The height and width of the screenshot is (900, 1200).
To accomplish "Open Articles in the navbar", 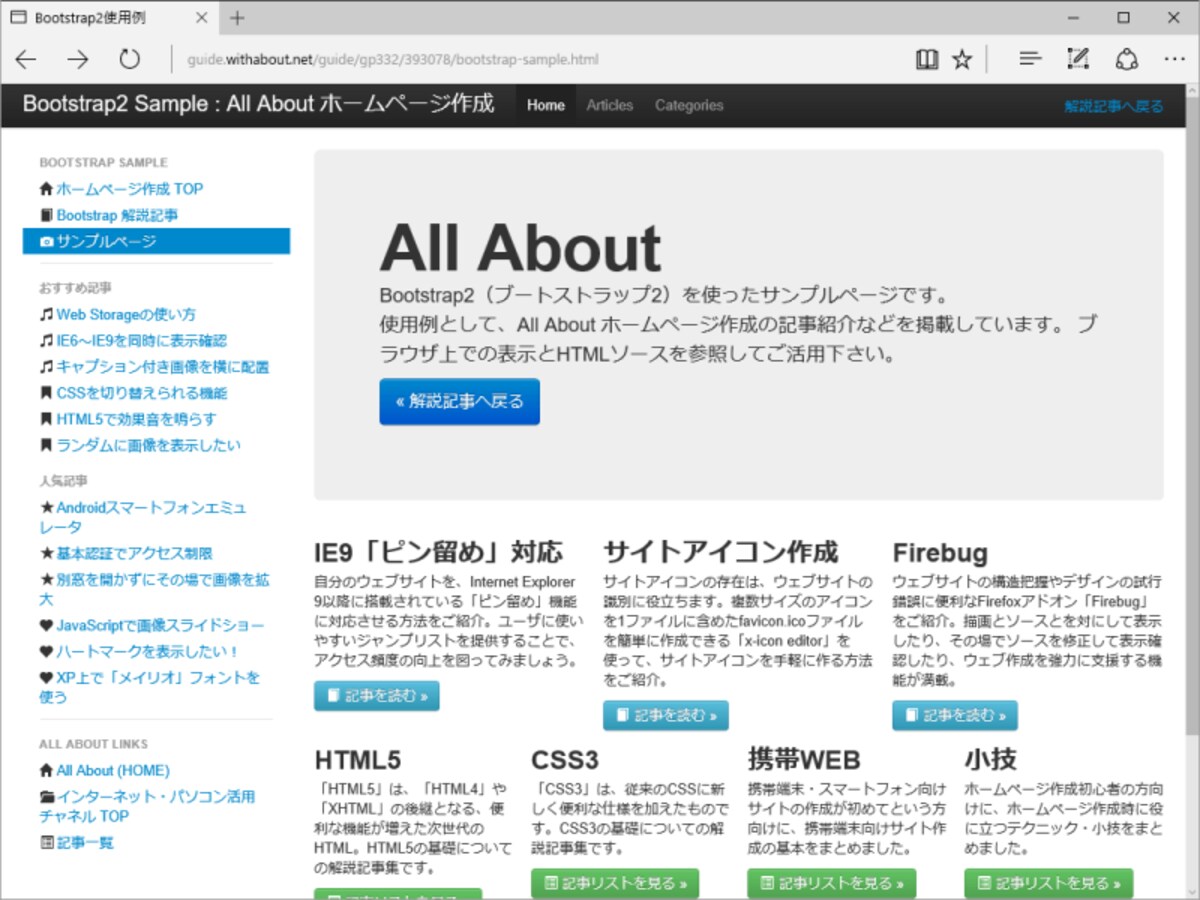I will point(610,106).
